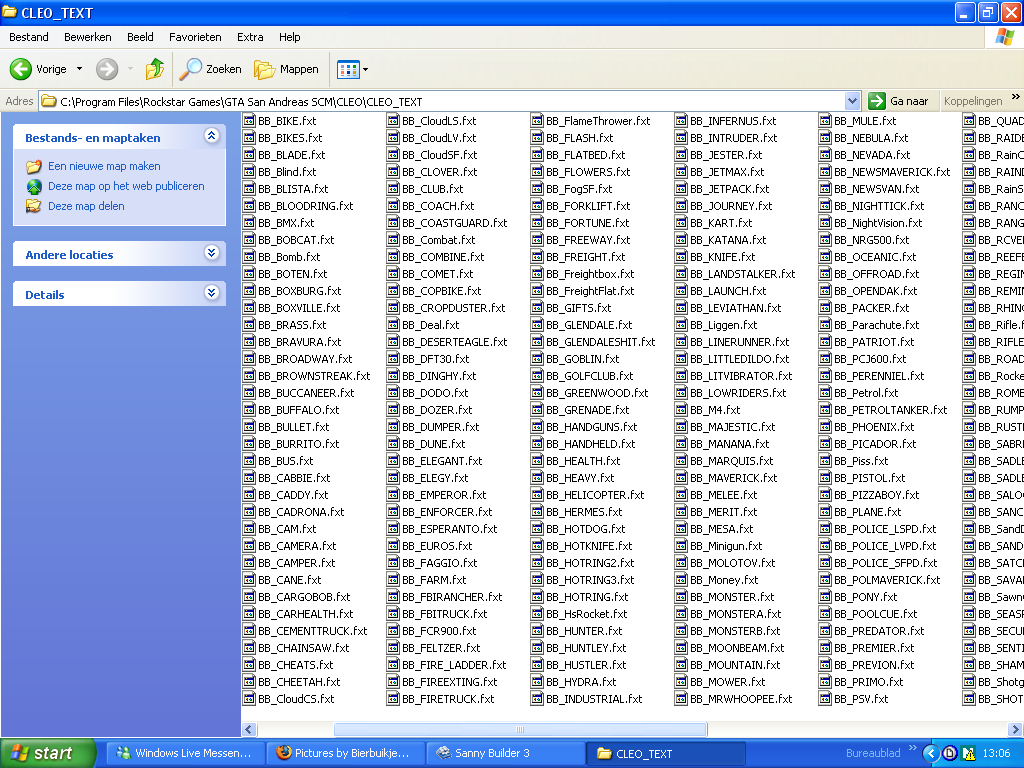Click the horizontal scrollbar thumb
The height and width of the screenshot is (768, 1024).
tap(520, 729)
